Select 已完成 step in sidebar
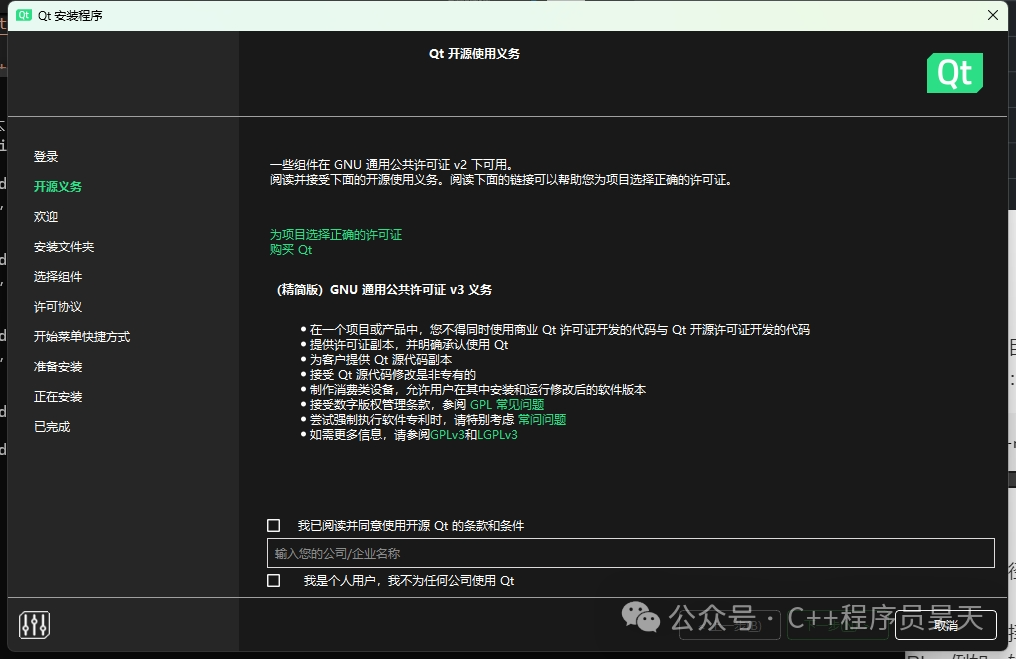The image size is (1016, 659). pos(52,426)
